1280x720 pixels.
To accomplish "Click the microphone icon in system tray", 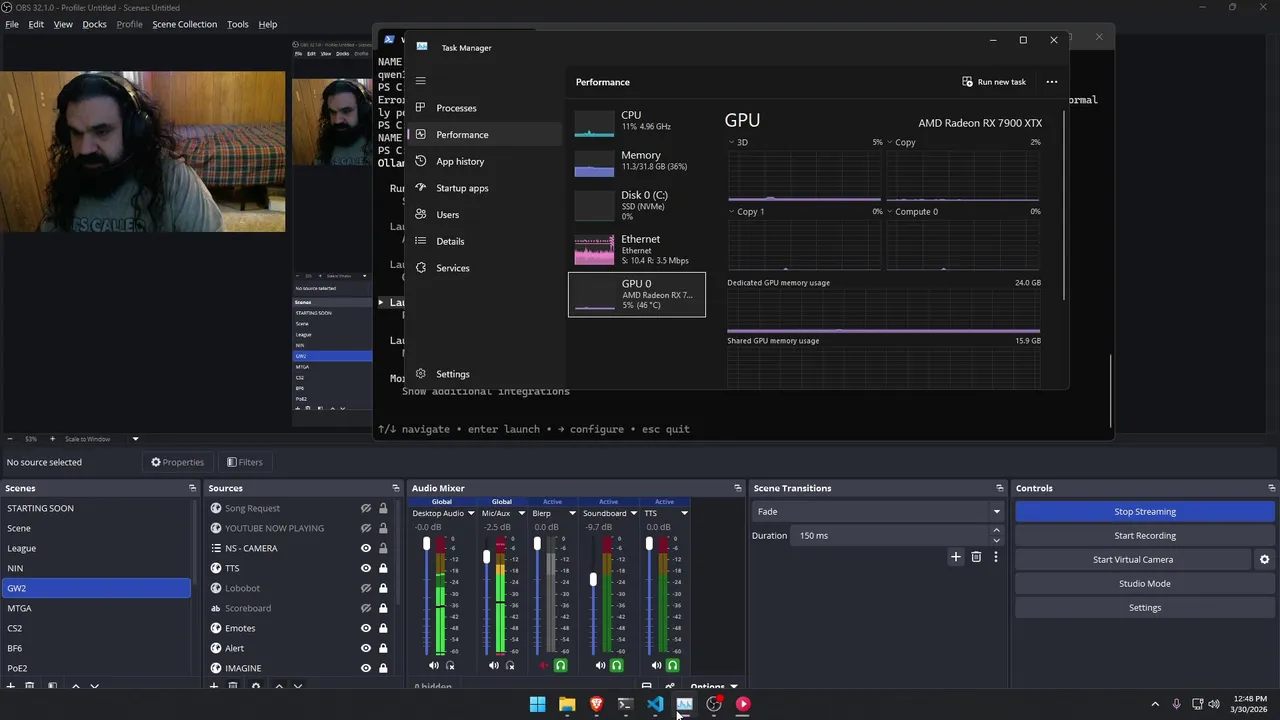I will [x=1176, y=704].
